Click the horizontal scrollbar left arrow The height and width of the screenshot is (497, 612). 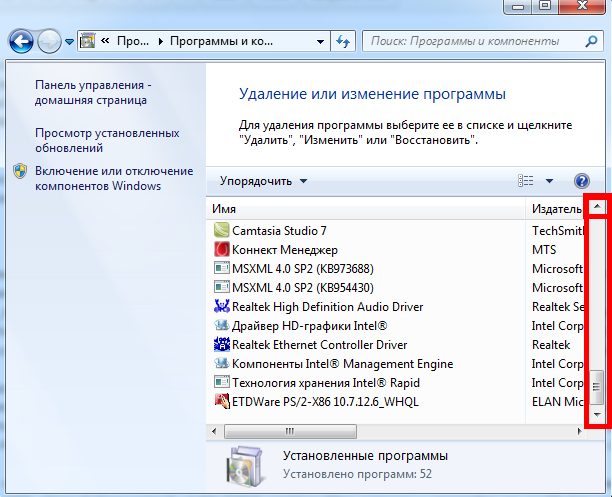point(214,431)
